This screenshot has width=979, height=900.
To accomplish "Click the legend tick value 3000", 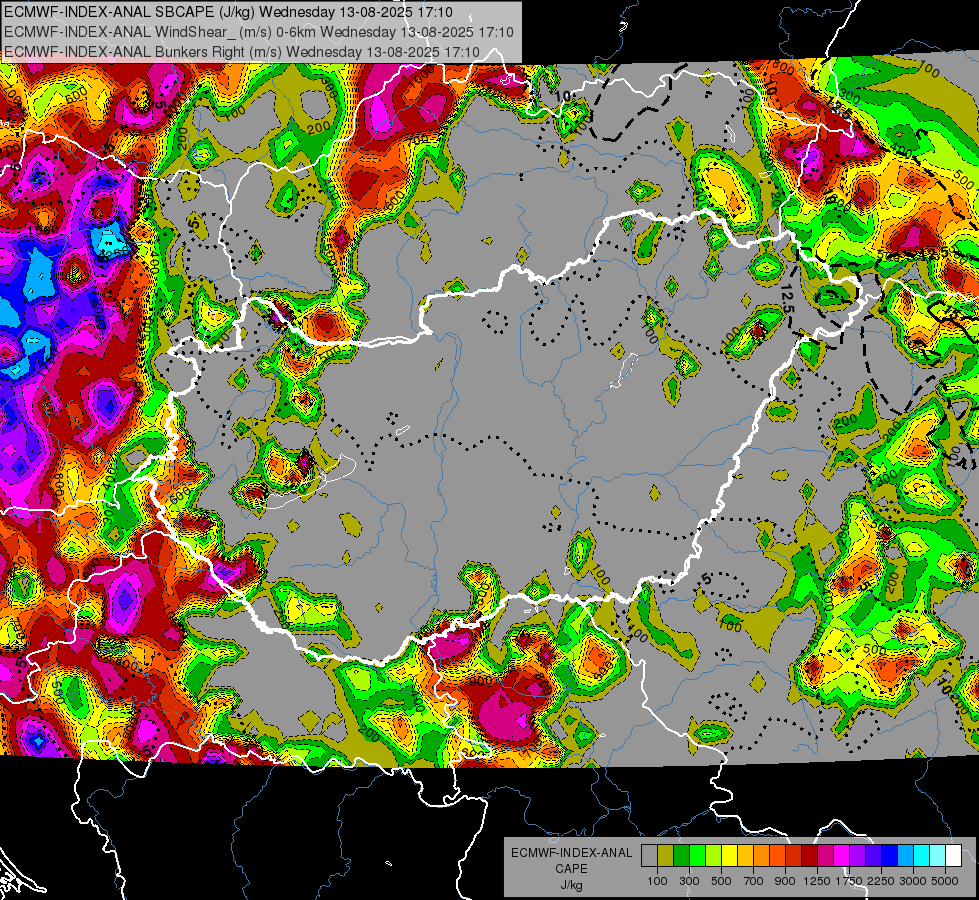I will click(x=913, y=881).
